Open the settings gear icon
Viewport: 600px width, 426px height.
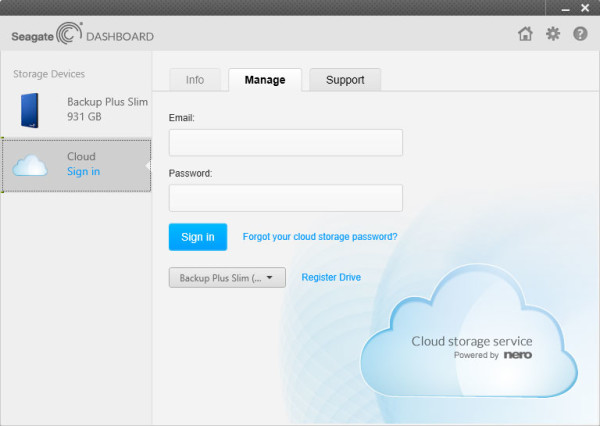tap(553, 34)
